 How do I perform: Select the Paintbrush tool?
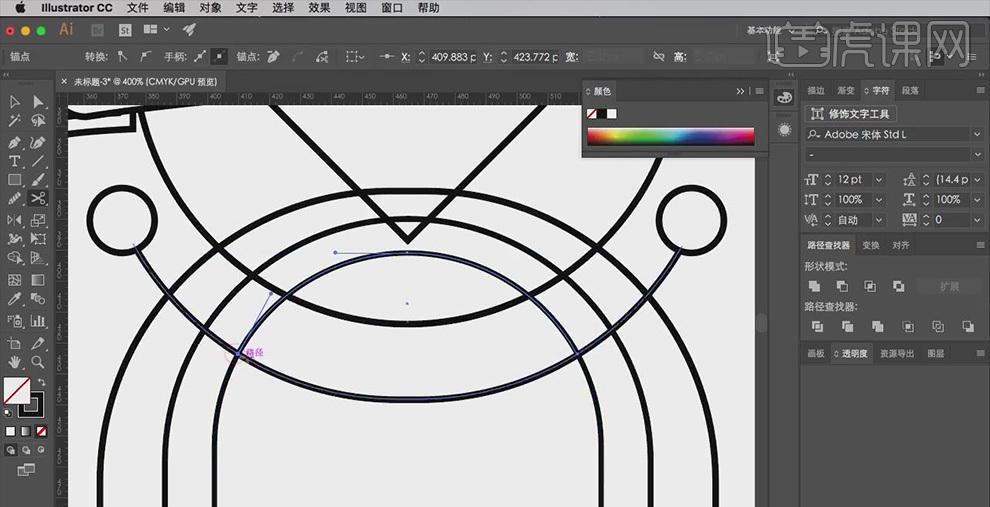39,180
